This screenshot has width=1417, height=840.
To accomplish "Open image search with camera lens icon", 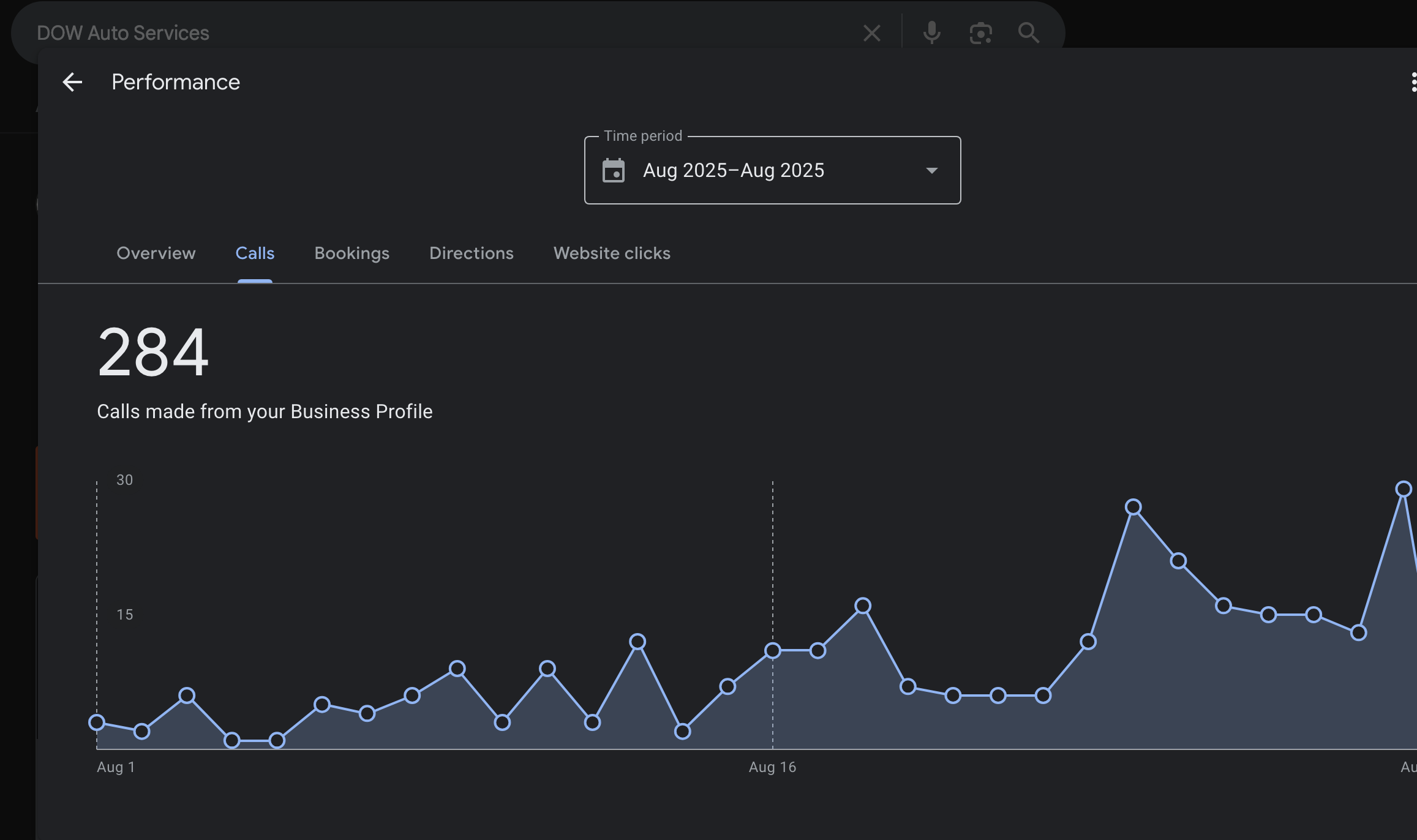I will coord(980,33).
